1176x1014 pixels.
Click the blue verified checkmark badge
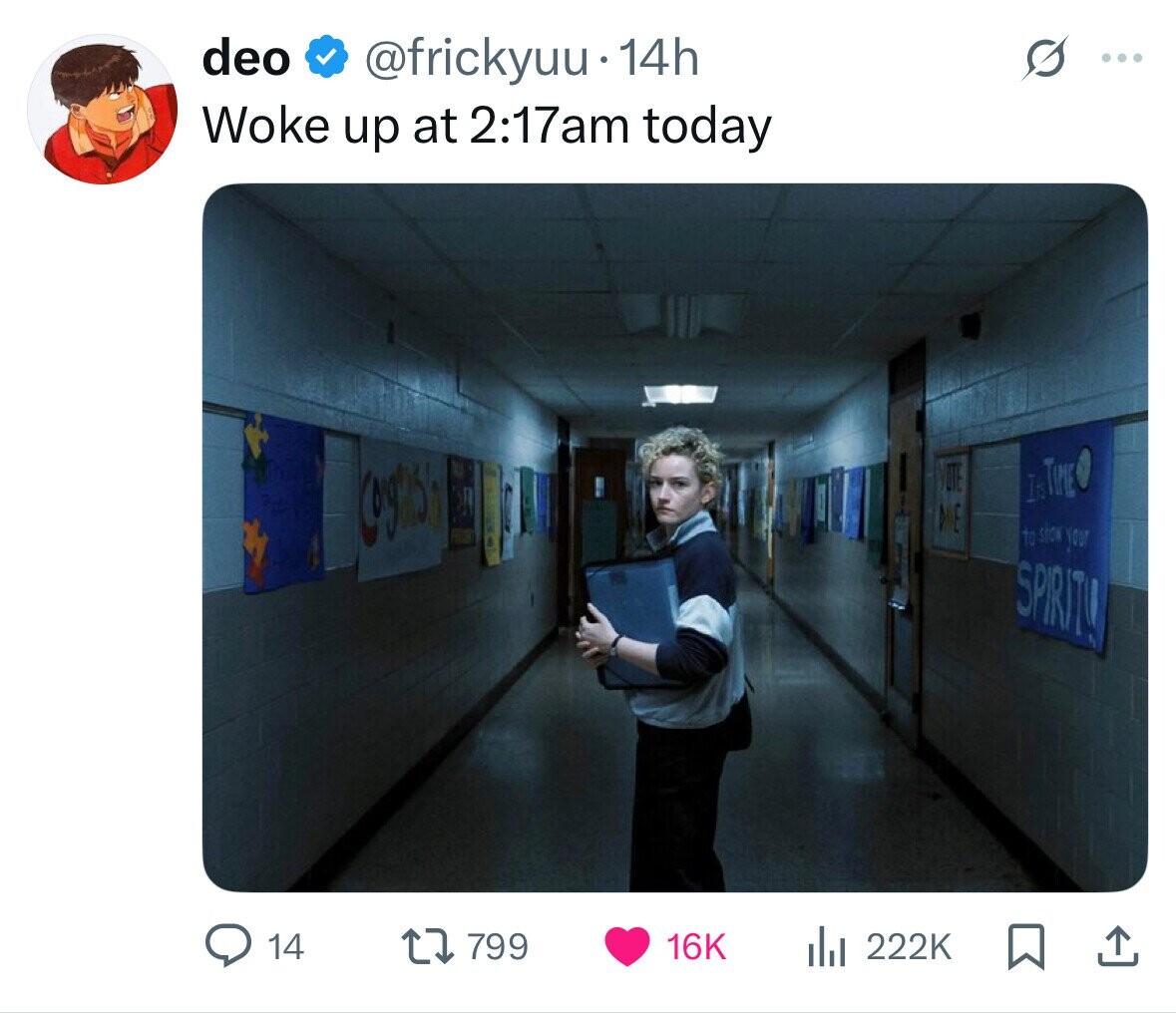point(326,58)
